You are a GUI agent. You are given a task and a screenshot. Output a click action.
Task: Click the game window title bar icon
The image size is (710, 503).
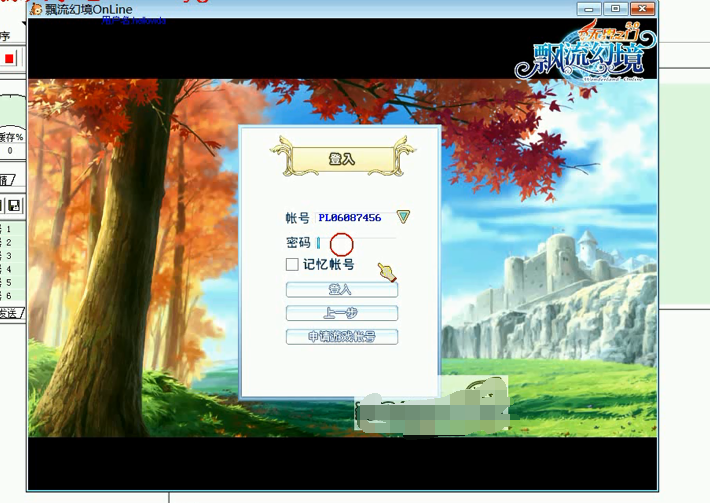click(x=36, y=9)
